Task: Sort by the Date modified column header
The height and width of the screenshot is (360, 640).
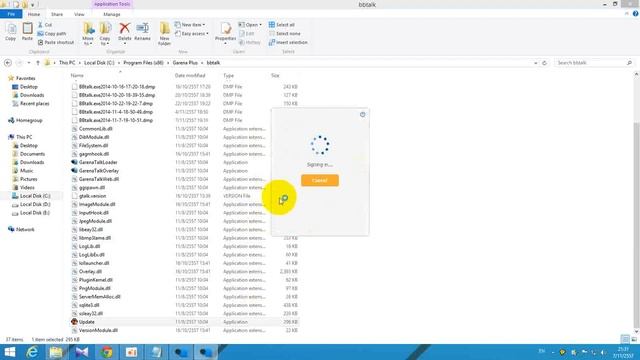Action: (x=190, y=76)
